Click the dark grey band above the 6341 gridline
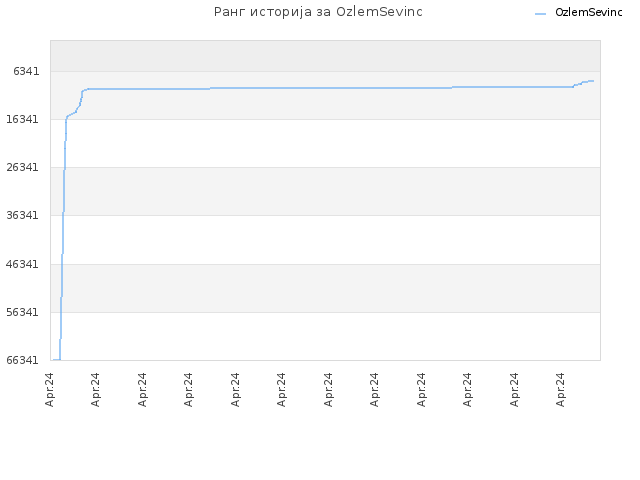 click(325, 56)
